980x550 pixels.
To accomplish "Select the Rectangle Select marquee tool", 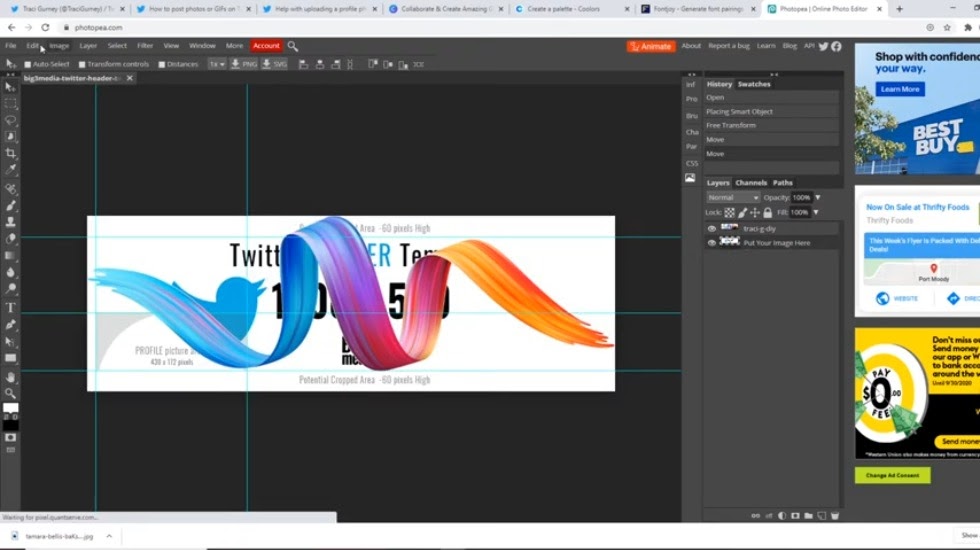I will pyautogui.click(x=10, y=104).
